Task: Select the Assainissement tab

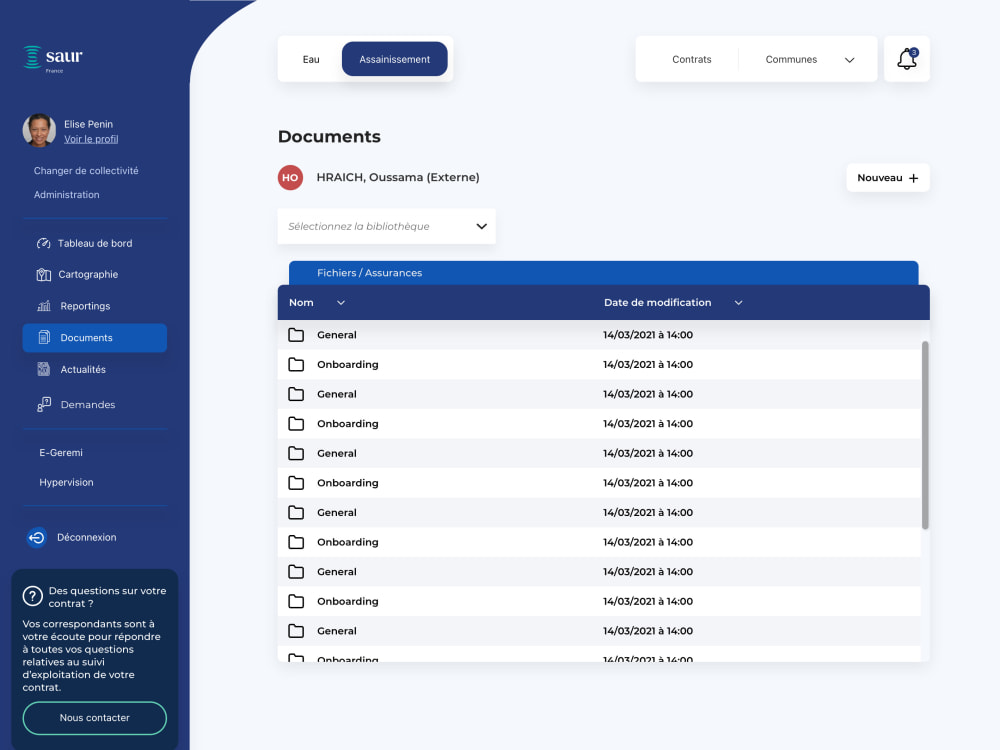Action: [395, 59]
